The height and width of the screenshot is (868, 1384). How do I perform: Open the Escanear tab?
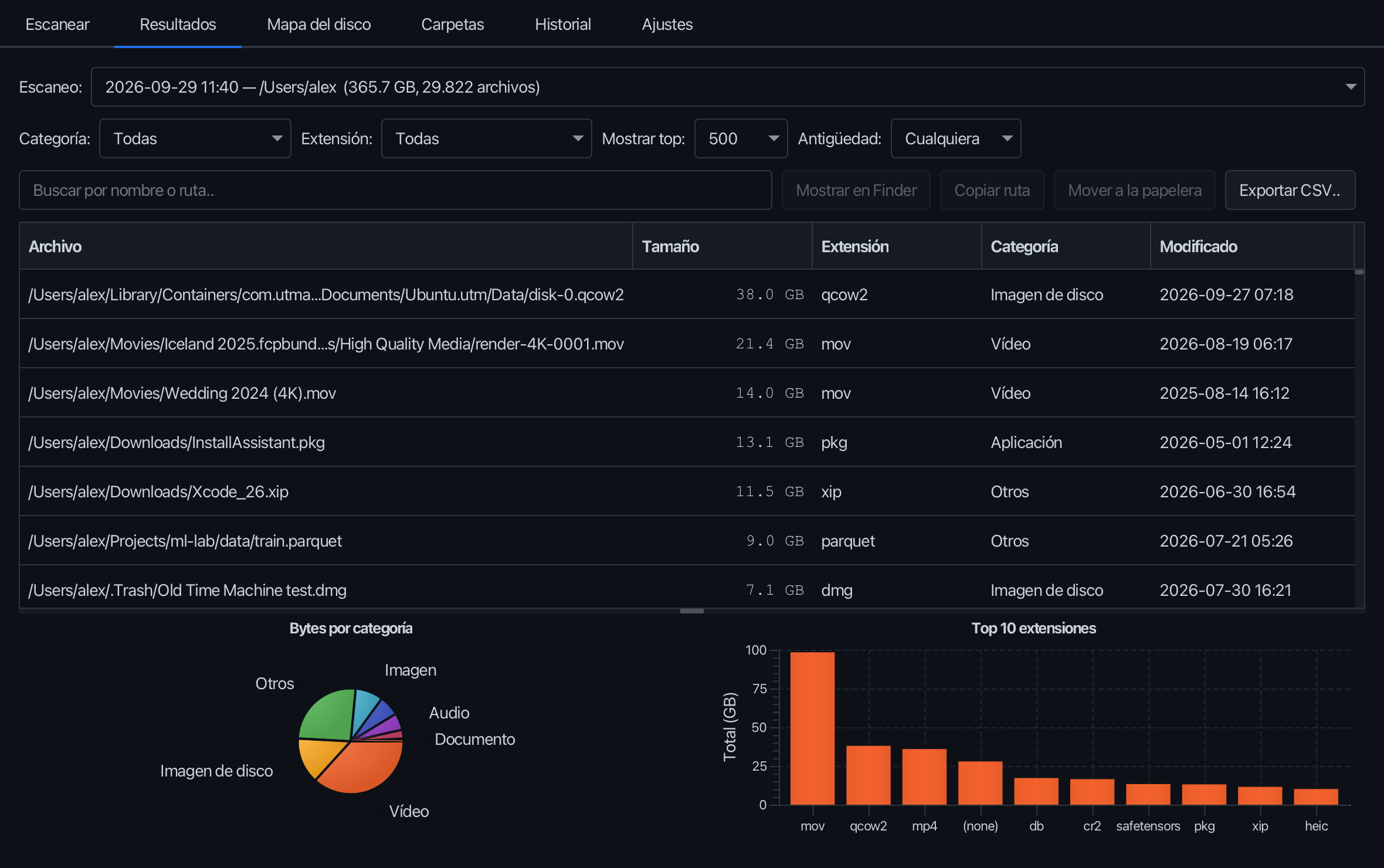(x=57, y=24)
